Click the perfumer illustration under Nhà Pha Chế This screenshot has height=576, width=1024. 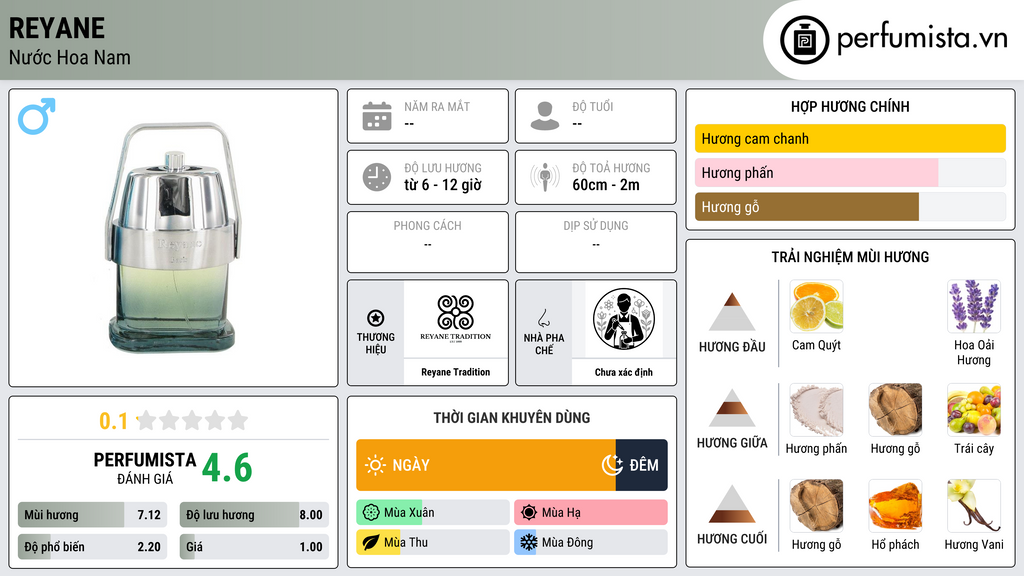[624, 319]
